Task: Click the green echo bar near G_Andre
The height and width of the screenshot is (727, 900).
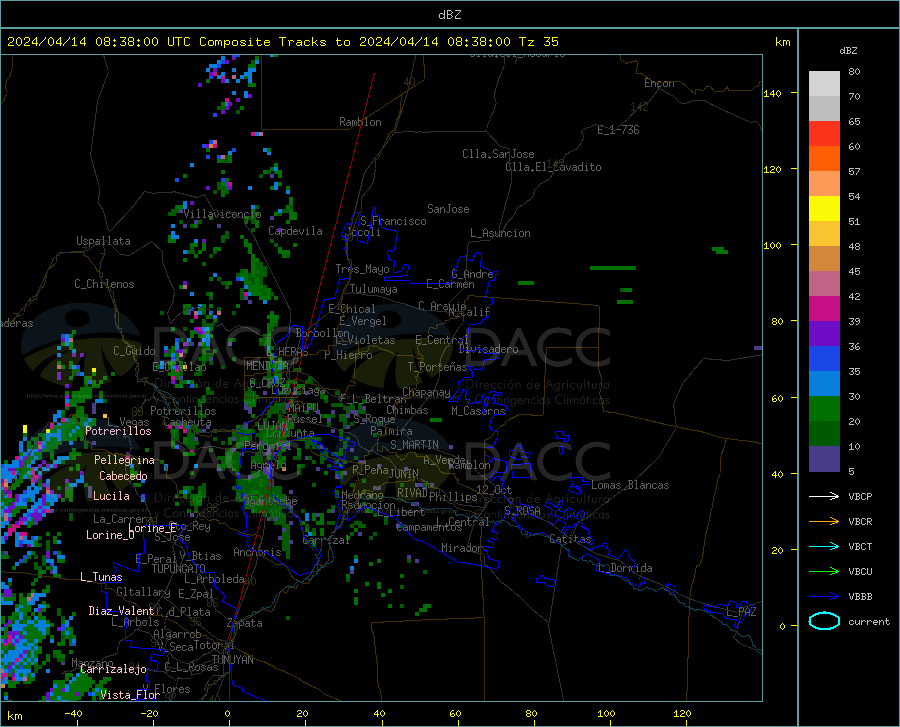Action: click(x=526, y=283)
